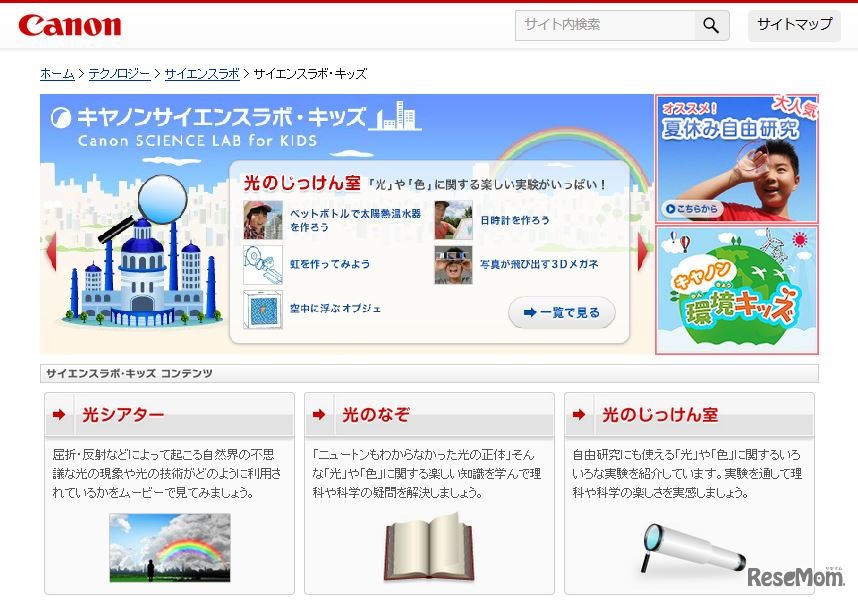Open the 光シアター heading link
This screenshot has width=858, height=600.
click(123, 415)
